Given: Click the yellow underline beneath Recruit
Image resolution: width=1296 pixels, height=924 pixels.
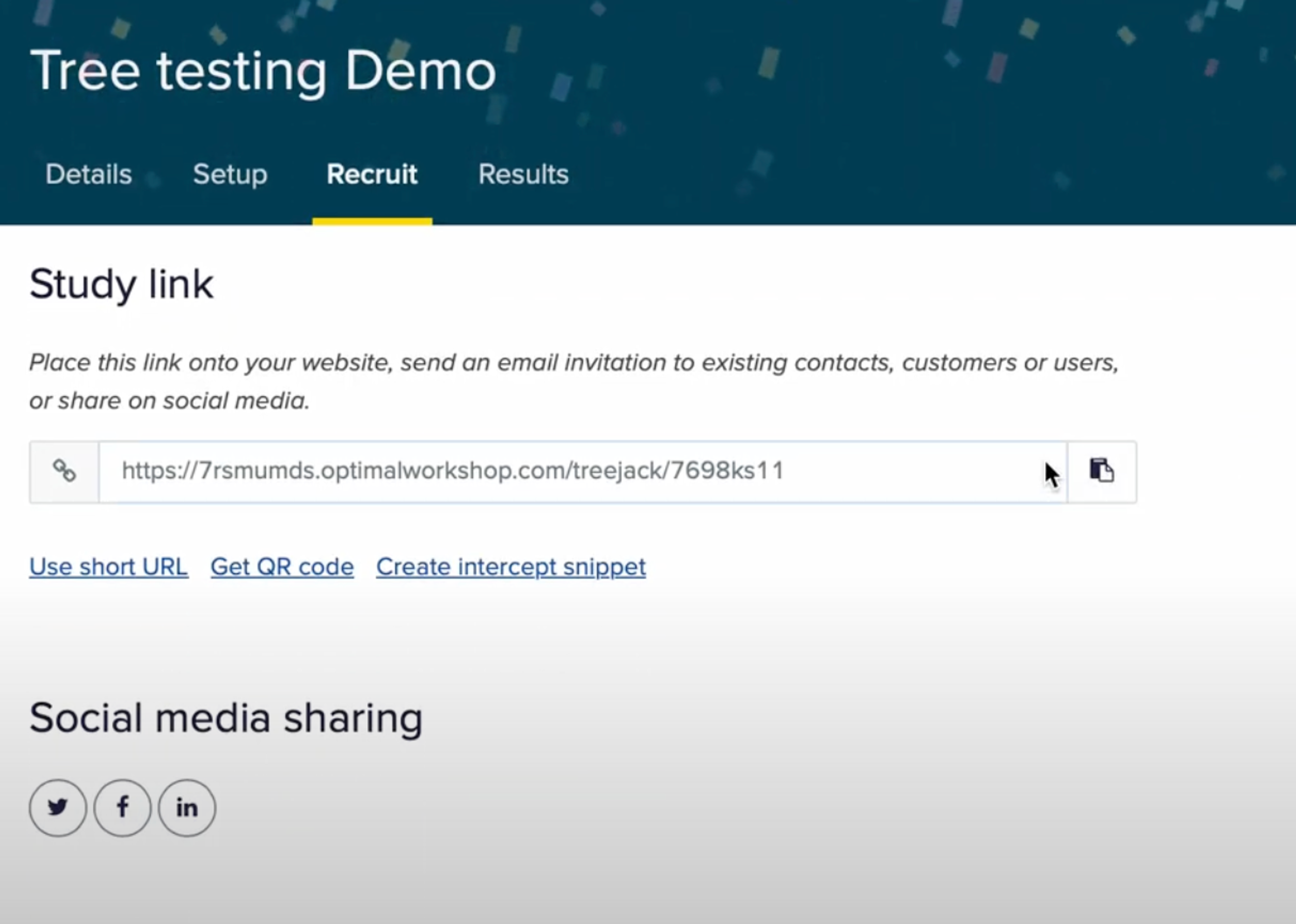Looking at the screenshot, I should point(372,221).
